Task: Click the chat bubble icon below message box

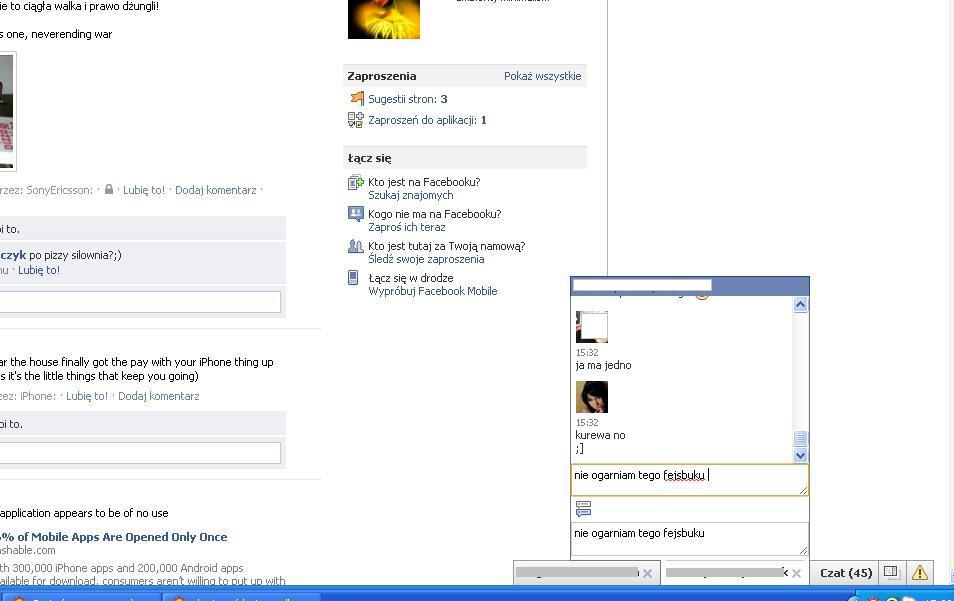Action: click(x=583, y=509)
